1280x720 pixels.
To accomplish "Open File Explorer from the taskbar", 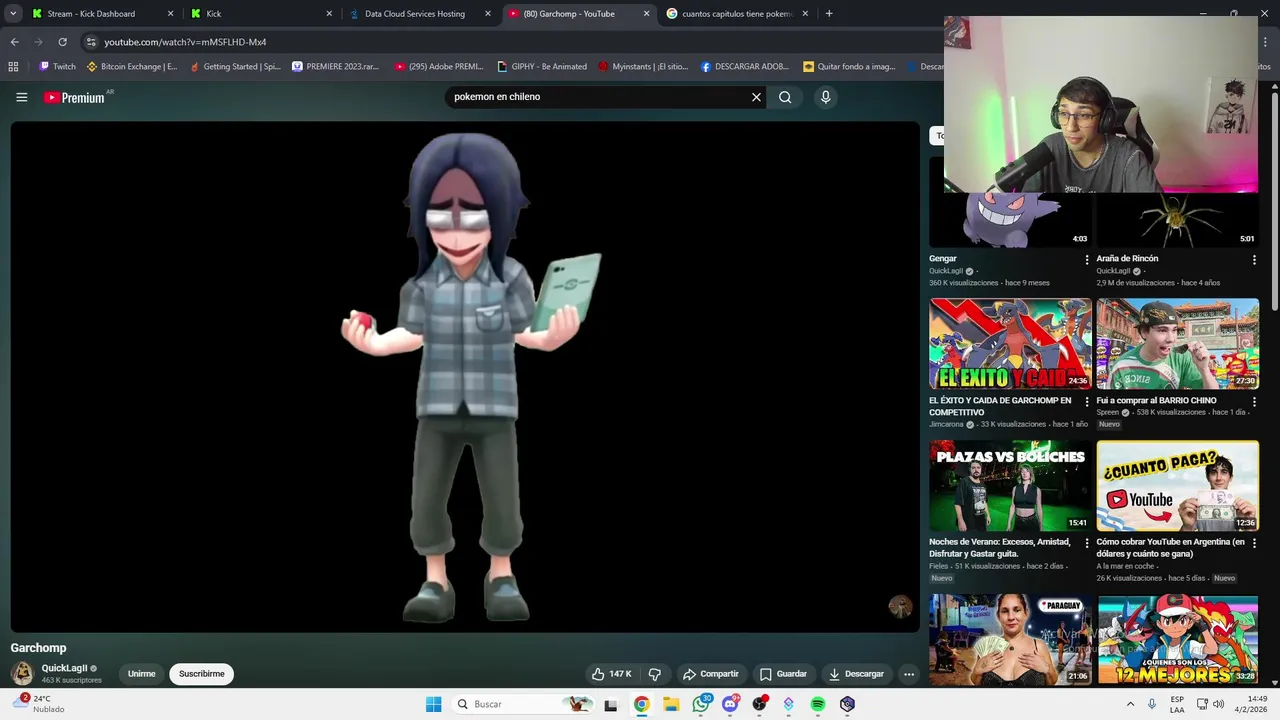I will 671,704.
